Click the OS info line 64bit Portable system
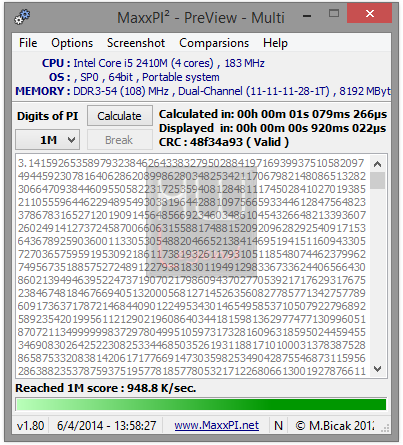Screen dimensions: 403x445 click(134, 77)
